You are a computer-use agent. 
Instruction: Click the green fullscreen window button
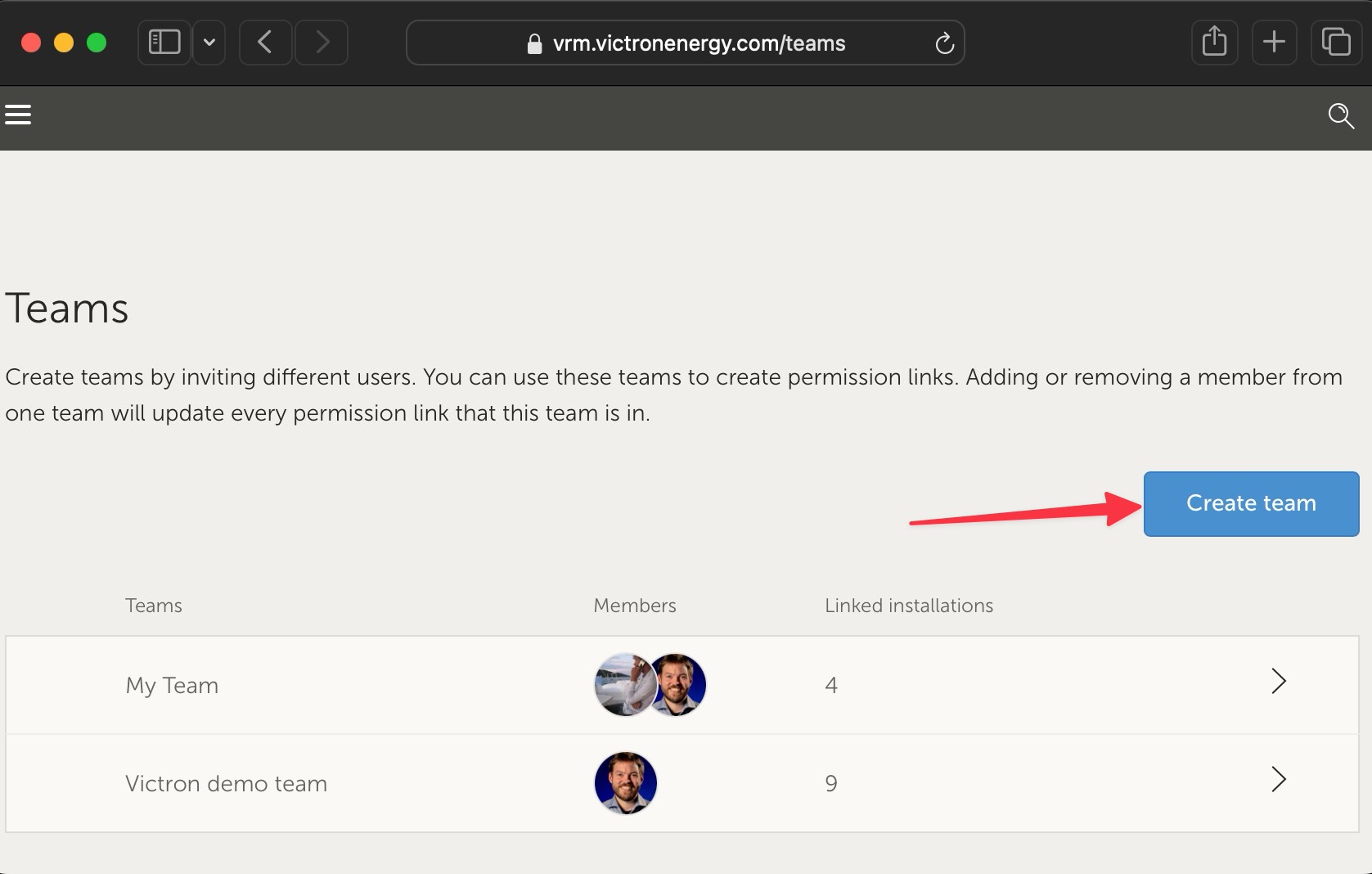click(97, 43)
